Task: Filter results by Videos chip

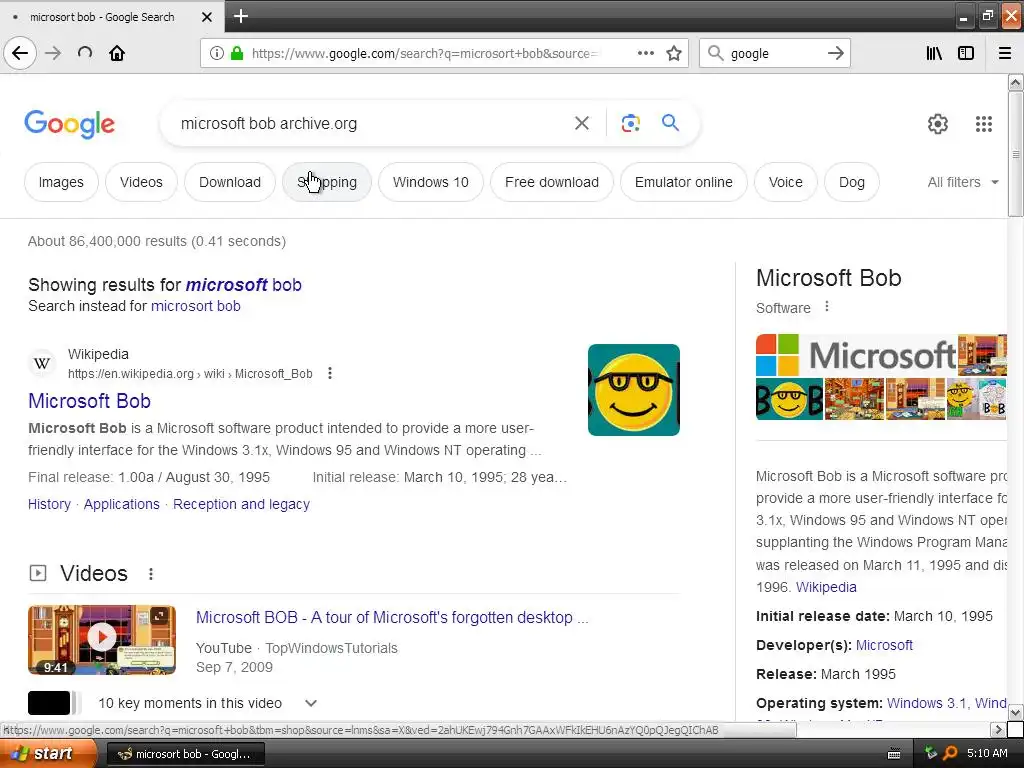Action: point(141,182)
